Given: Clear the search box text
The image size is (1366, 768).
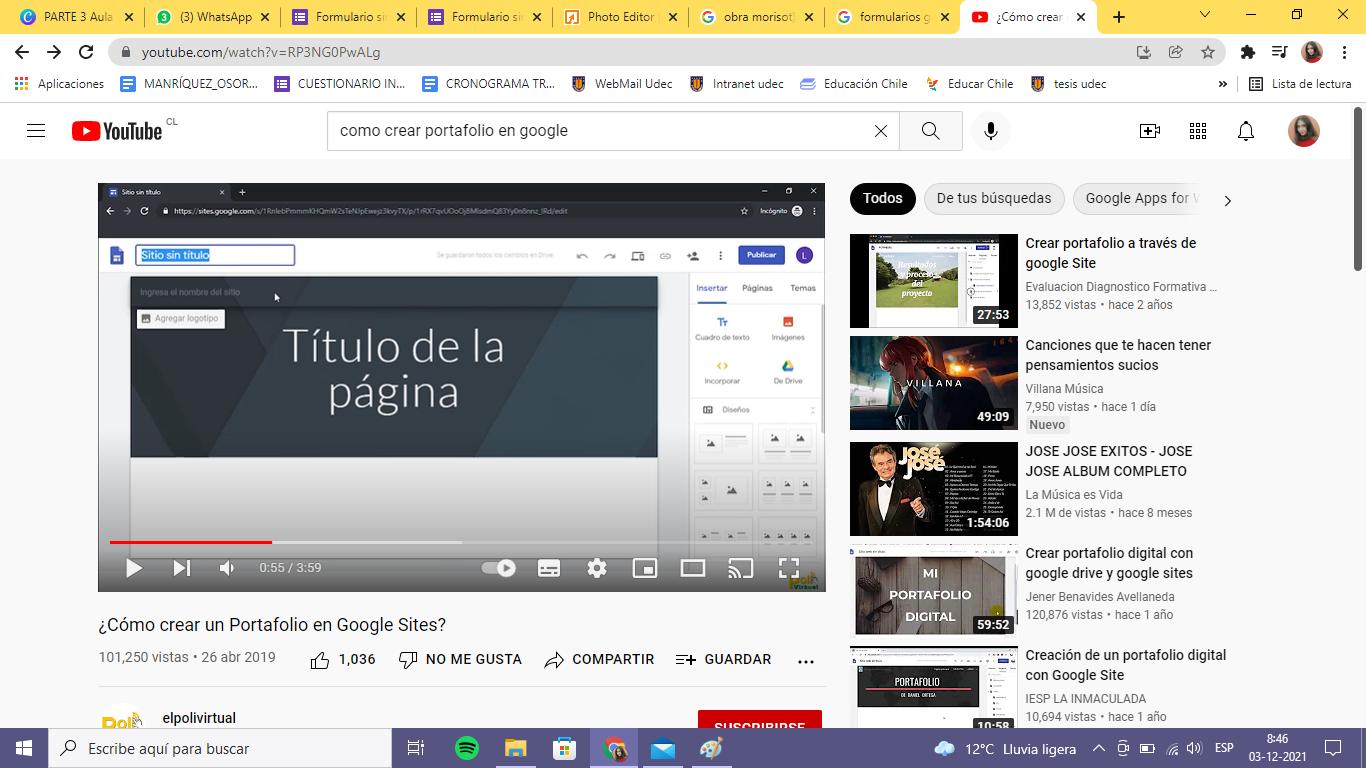Looking at the screenshot, I should tap(880, 131).
